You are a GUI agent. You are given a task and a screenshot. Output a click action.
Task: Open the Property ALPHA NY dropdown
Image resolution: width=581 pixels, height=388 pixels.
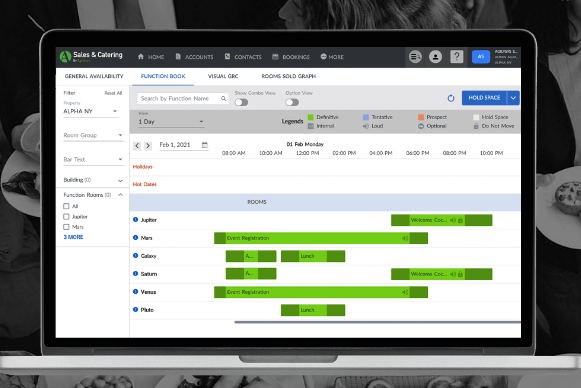click(x=90, y=111)
